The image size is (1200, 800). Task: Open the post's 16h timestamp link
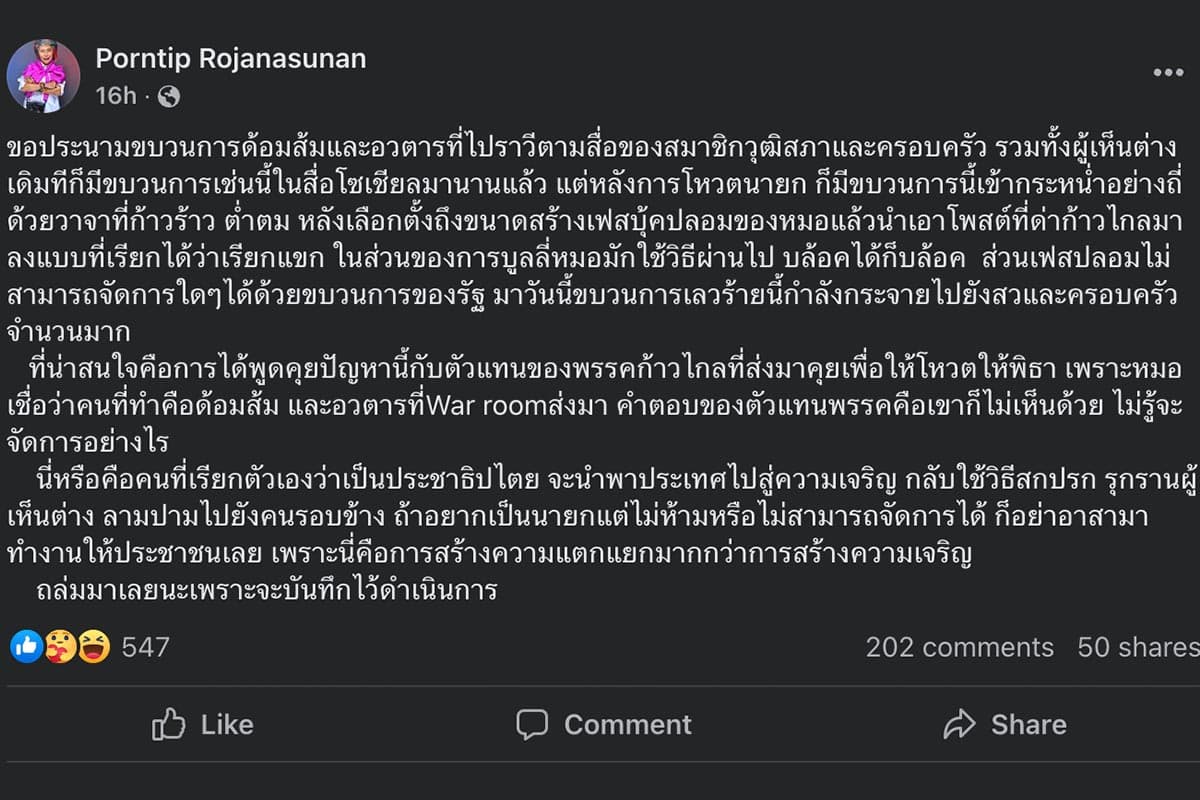116,95
